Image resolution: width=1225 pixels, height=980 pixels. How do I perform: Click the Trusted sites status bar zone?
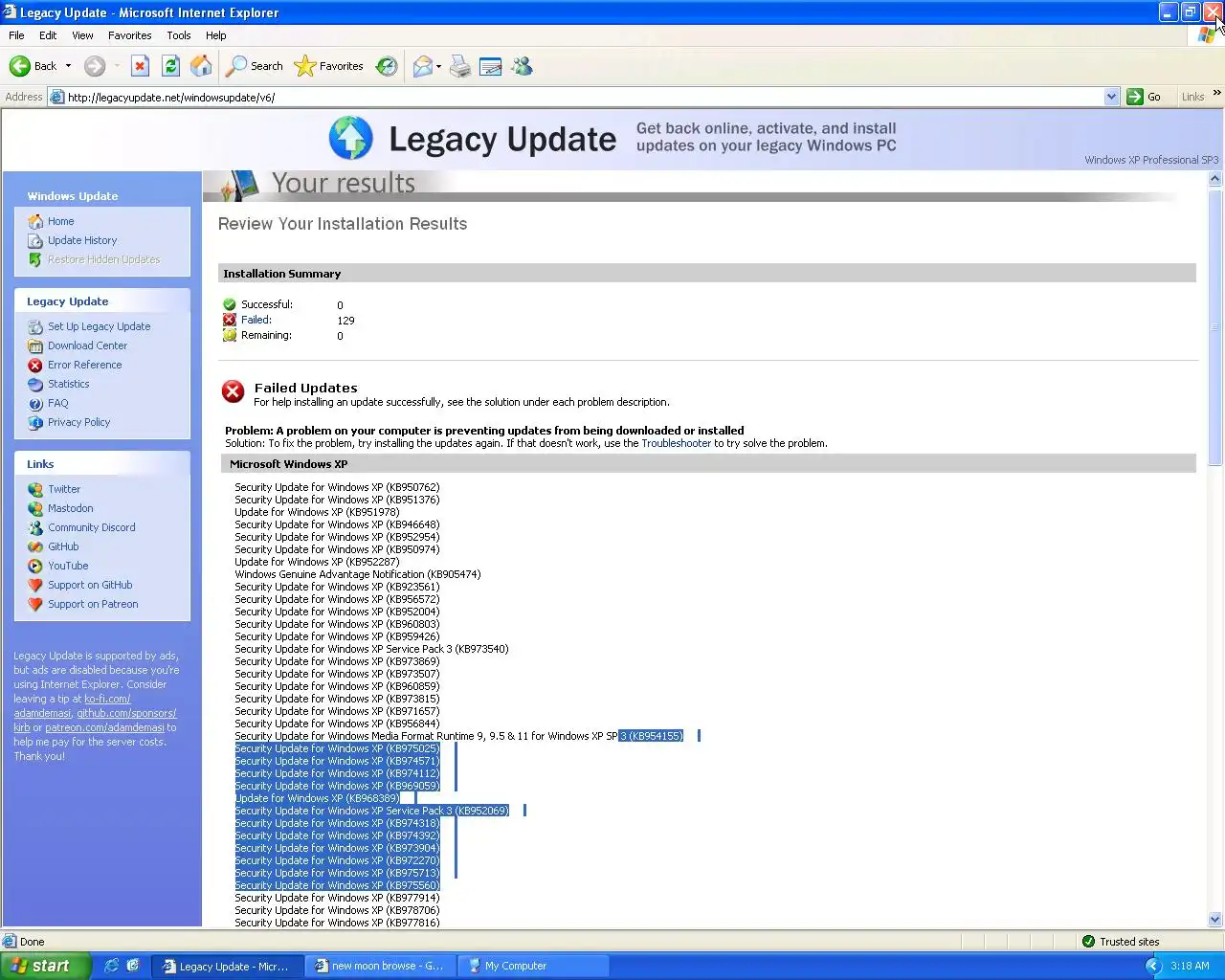(x=1120, y=942)
